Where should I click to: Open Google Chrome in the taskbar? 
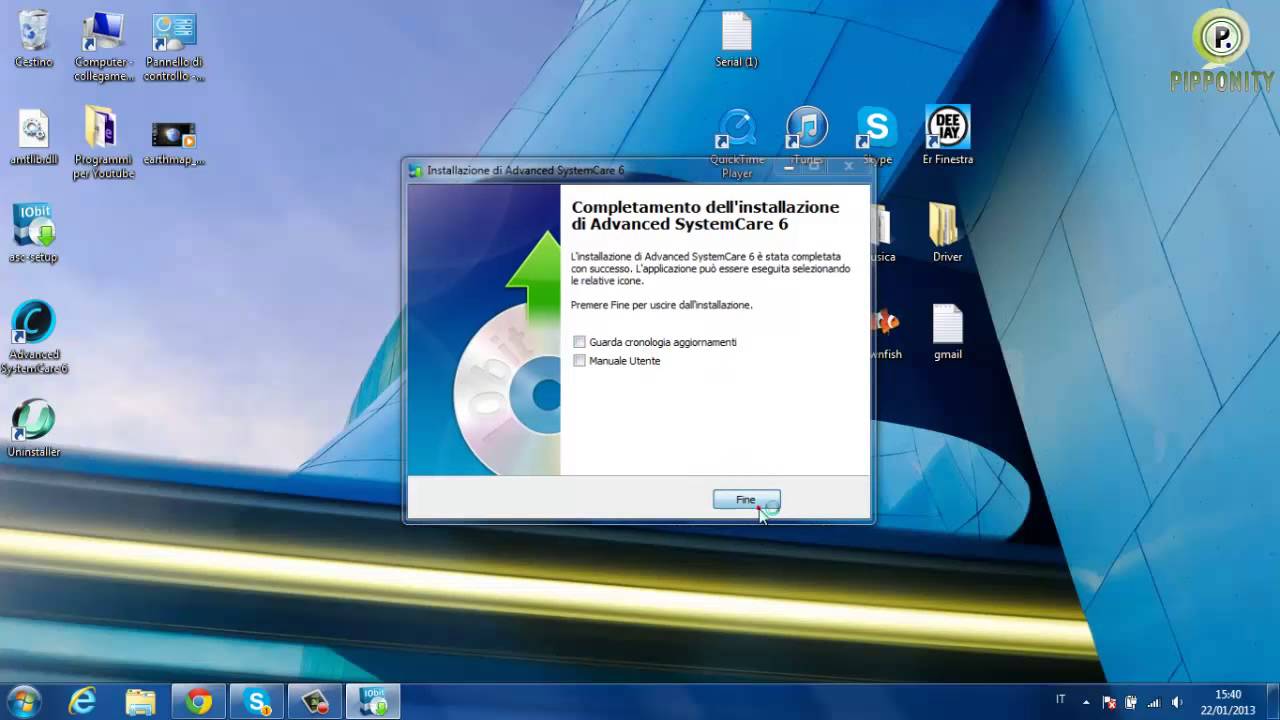[199, 702]
